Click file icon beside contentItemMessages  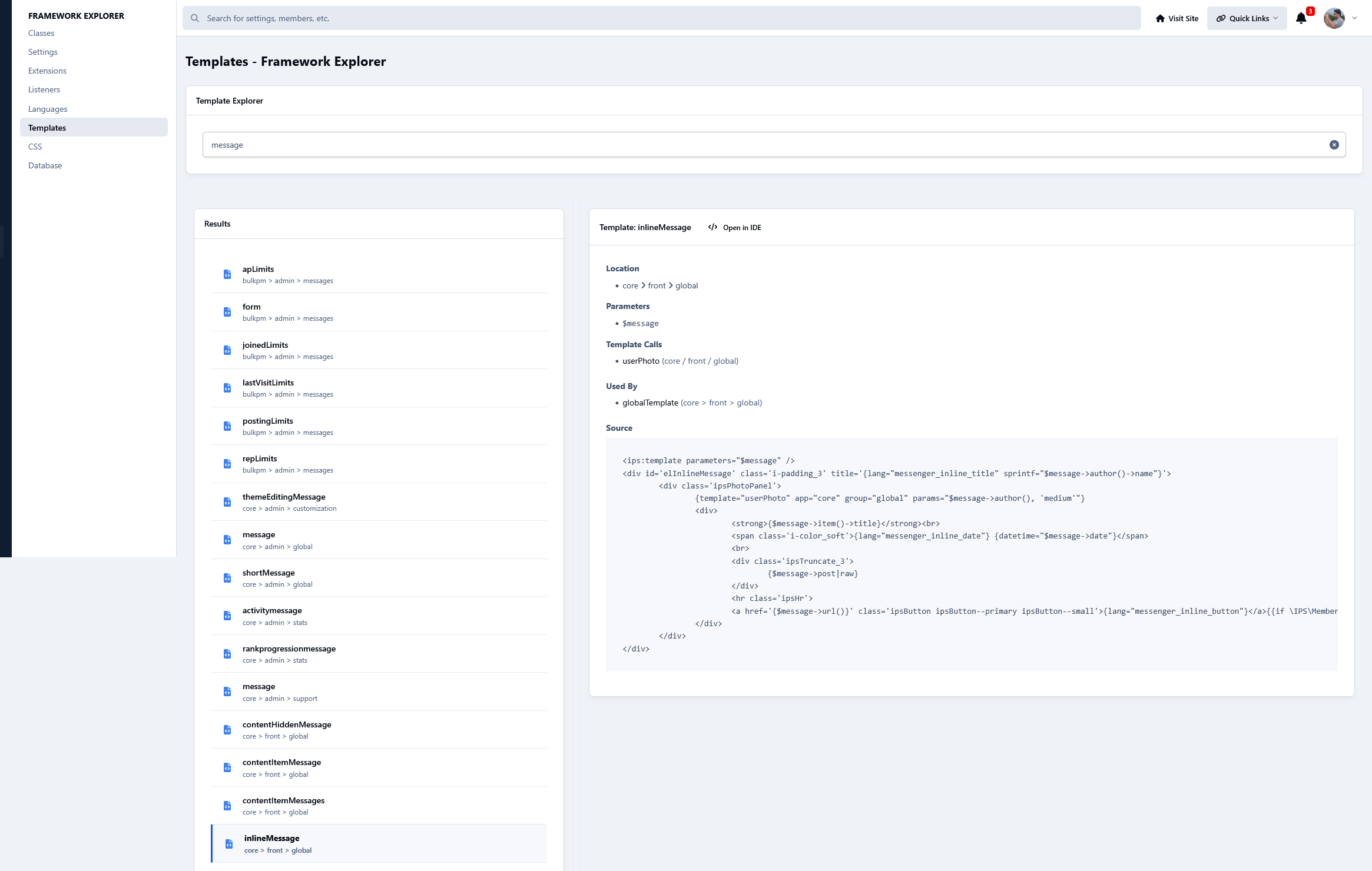[x=227, y=806]
